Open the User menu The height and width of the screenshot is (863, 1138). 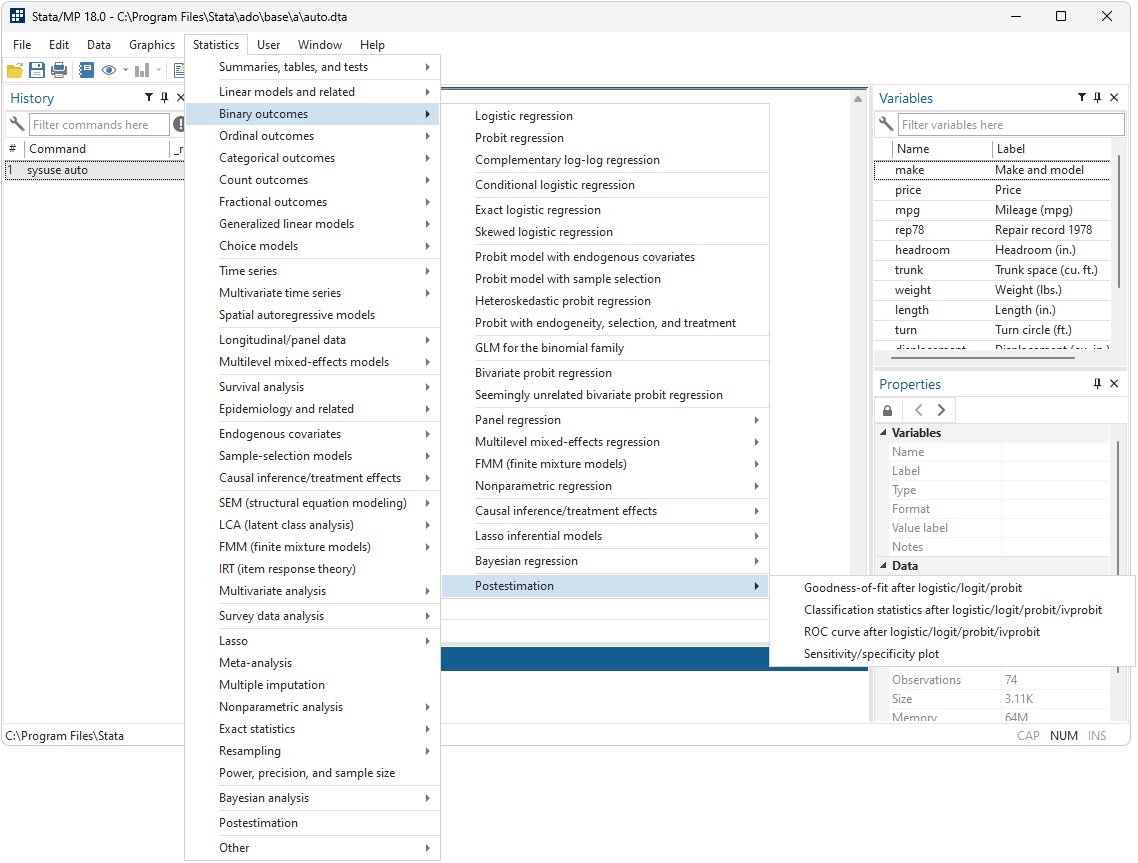(268, 44)
